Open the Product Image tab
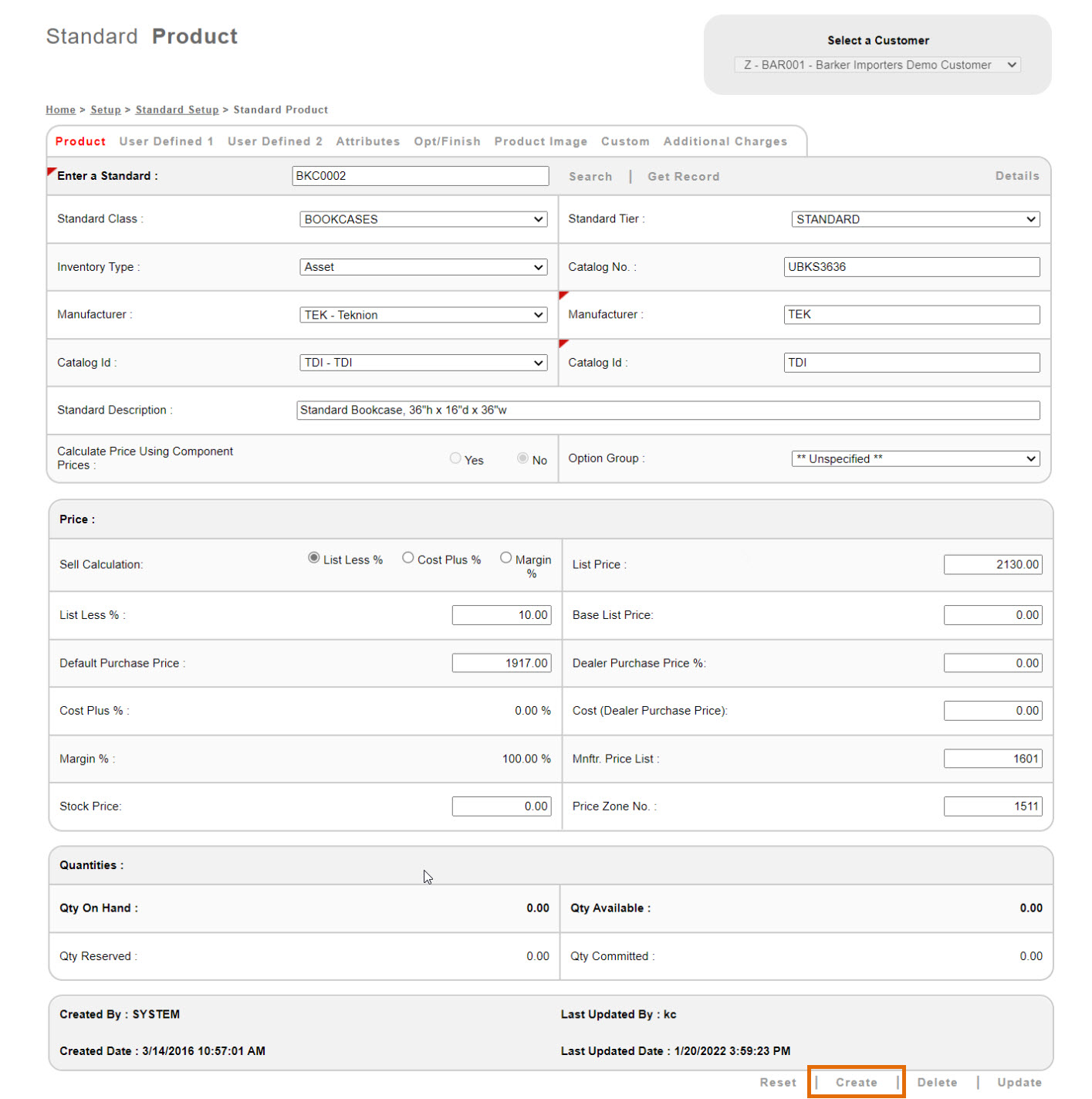This screenshot has width=1092, height=1099. [x=540, y=141]
